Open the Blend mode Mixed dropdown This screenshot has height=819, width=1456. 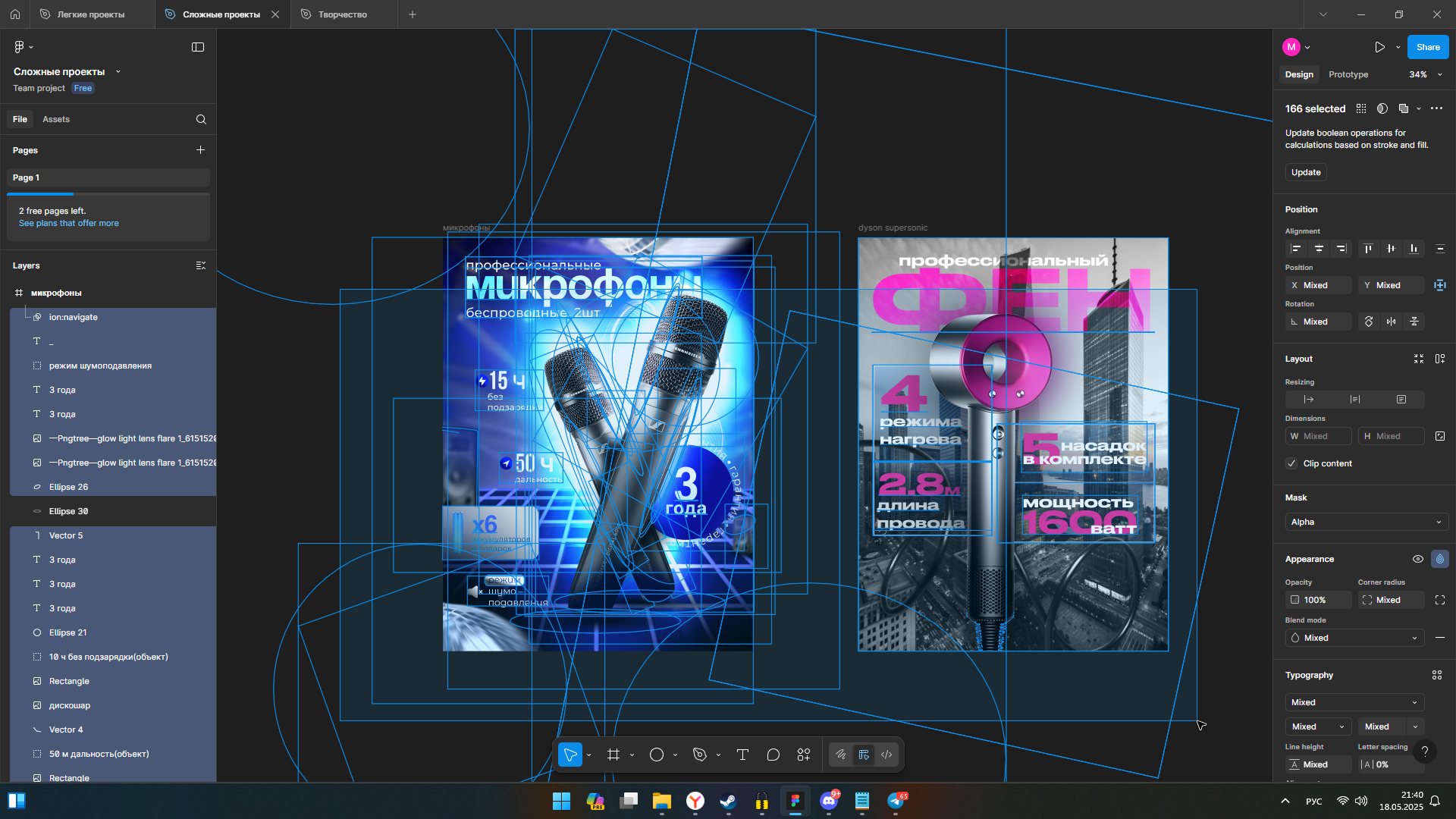(1354, 638)
